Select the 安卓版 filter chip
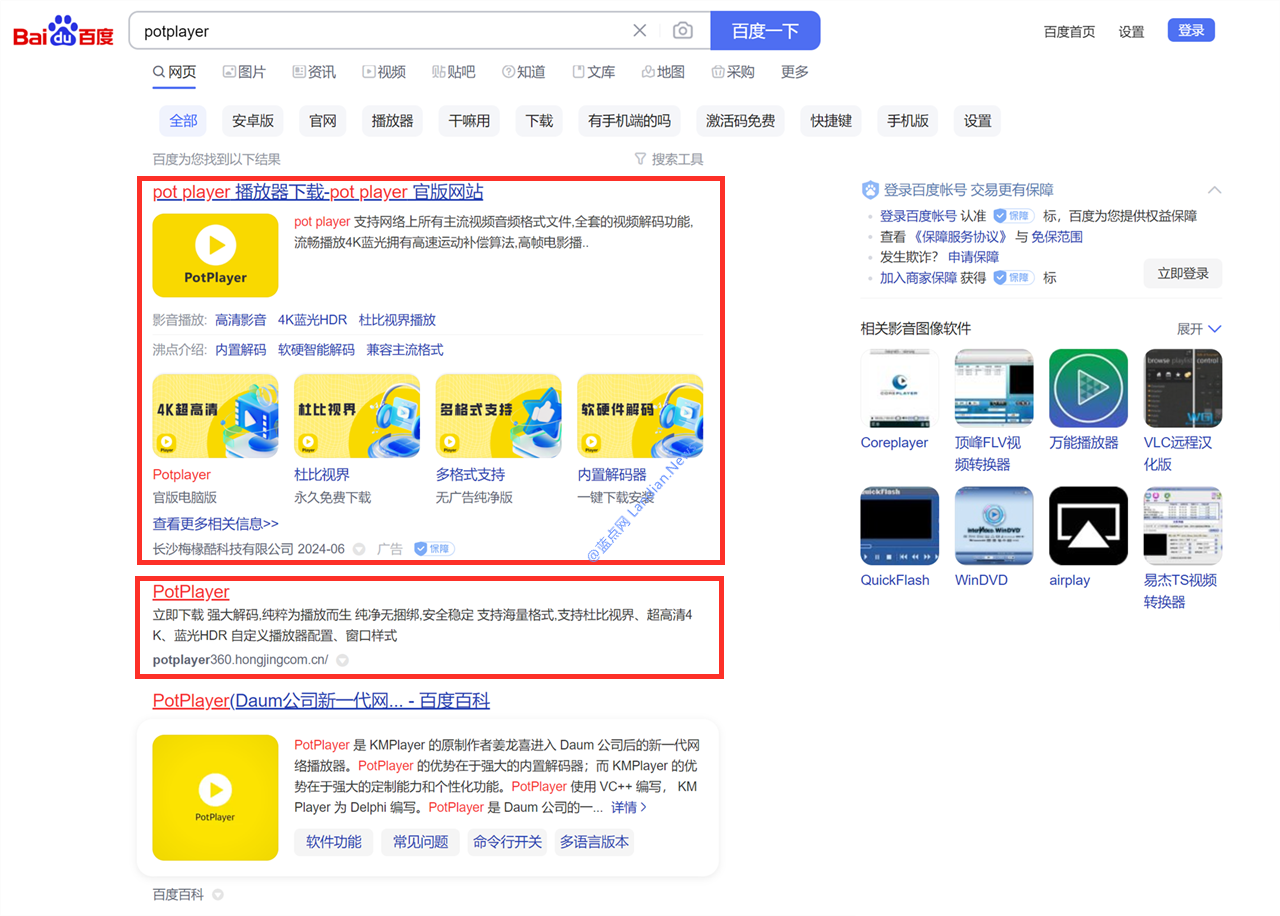Screen dimensions: 1280x916 point(253,121)
